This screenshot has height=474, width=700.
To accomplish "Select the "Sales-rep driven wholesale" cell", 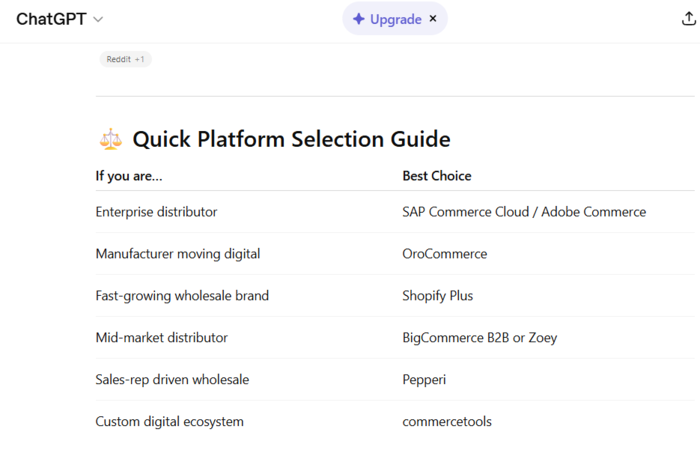I will (172, 380).
